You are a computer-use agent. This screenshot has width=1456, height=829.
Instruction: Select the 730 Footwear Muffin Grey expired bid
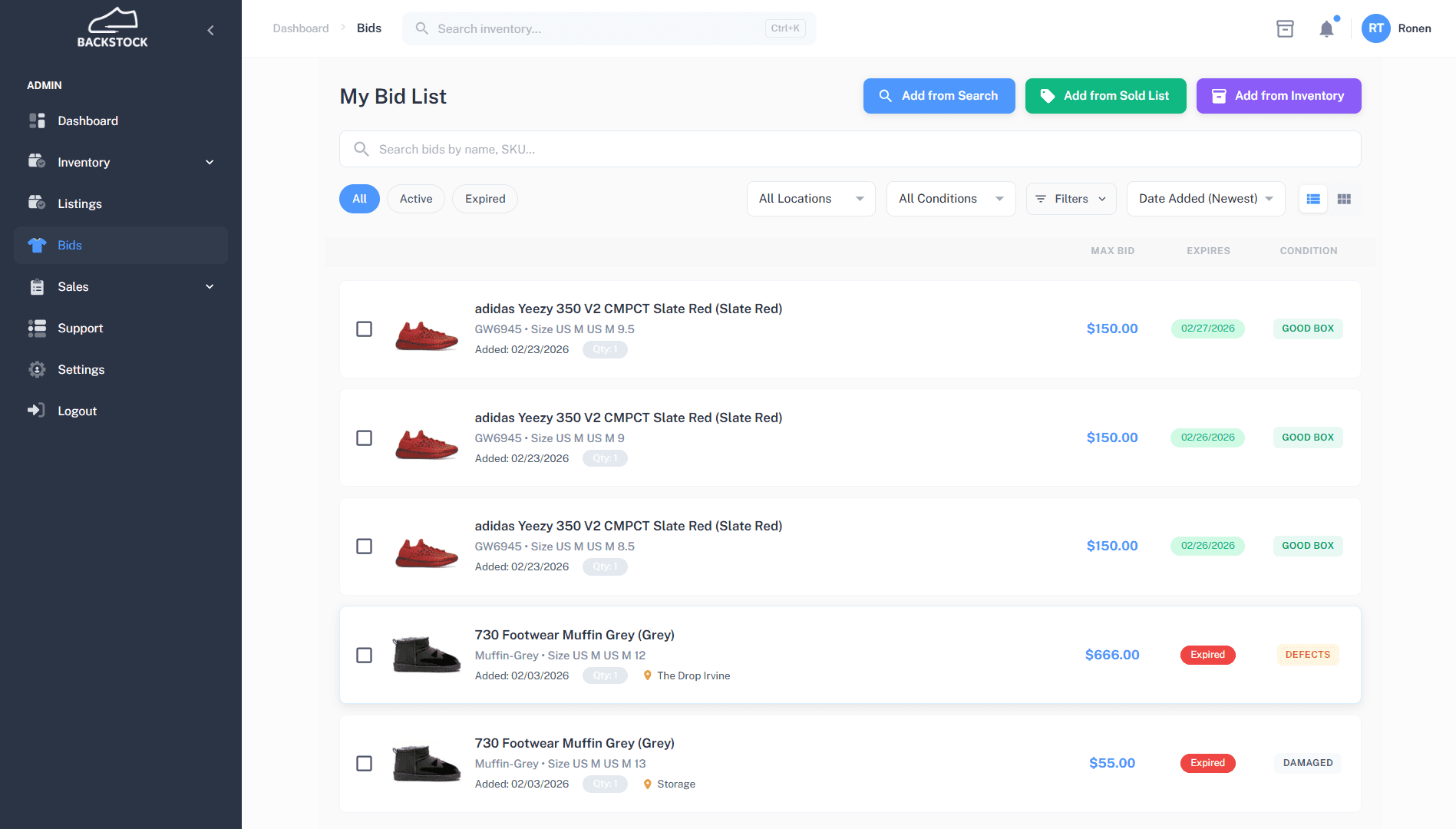click(x=365, y=655)
